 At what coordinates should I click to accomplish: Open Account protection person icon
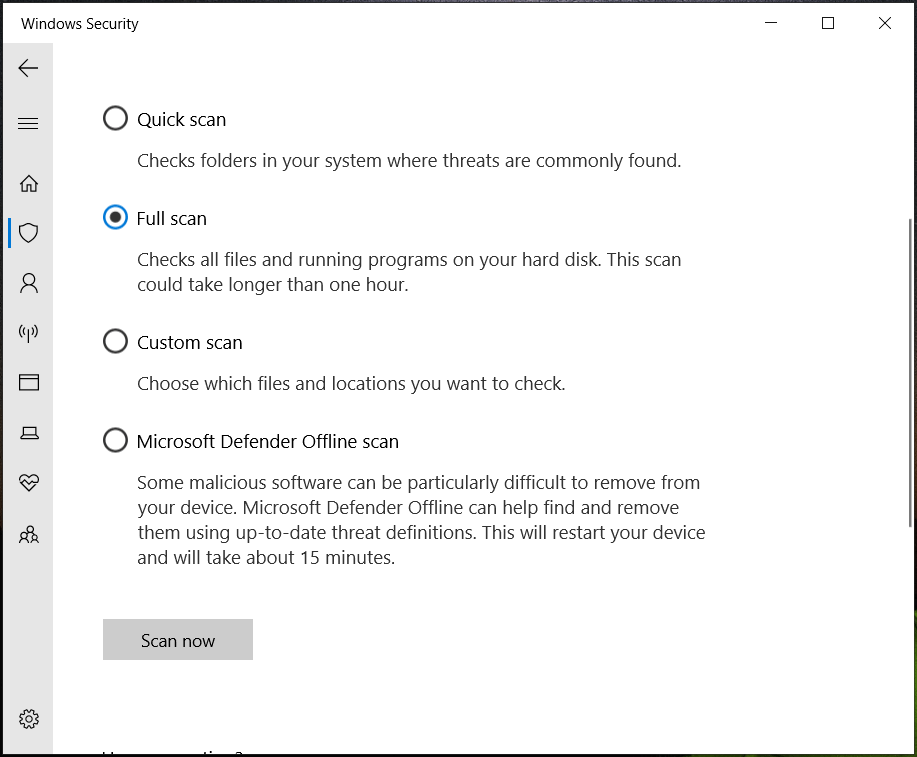29,283
